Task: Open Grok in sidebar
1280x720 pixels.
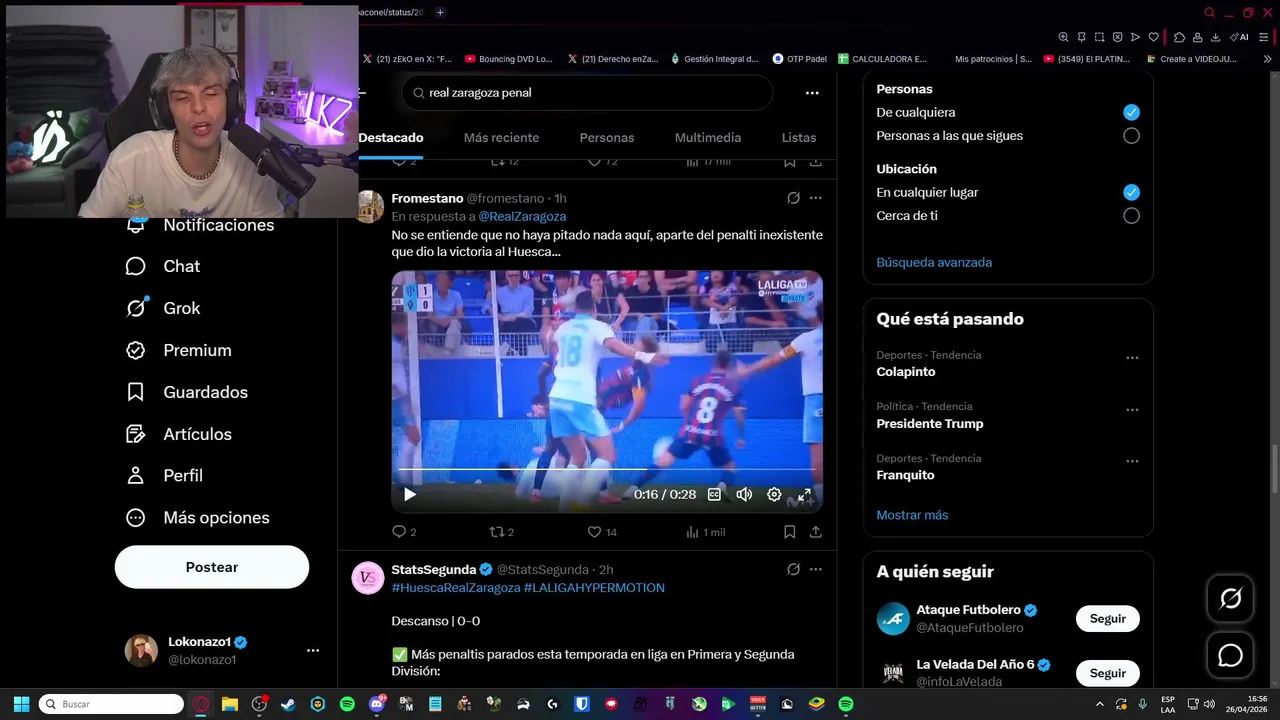Action: click(163, 308)
